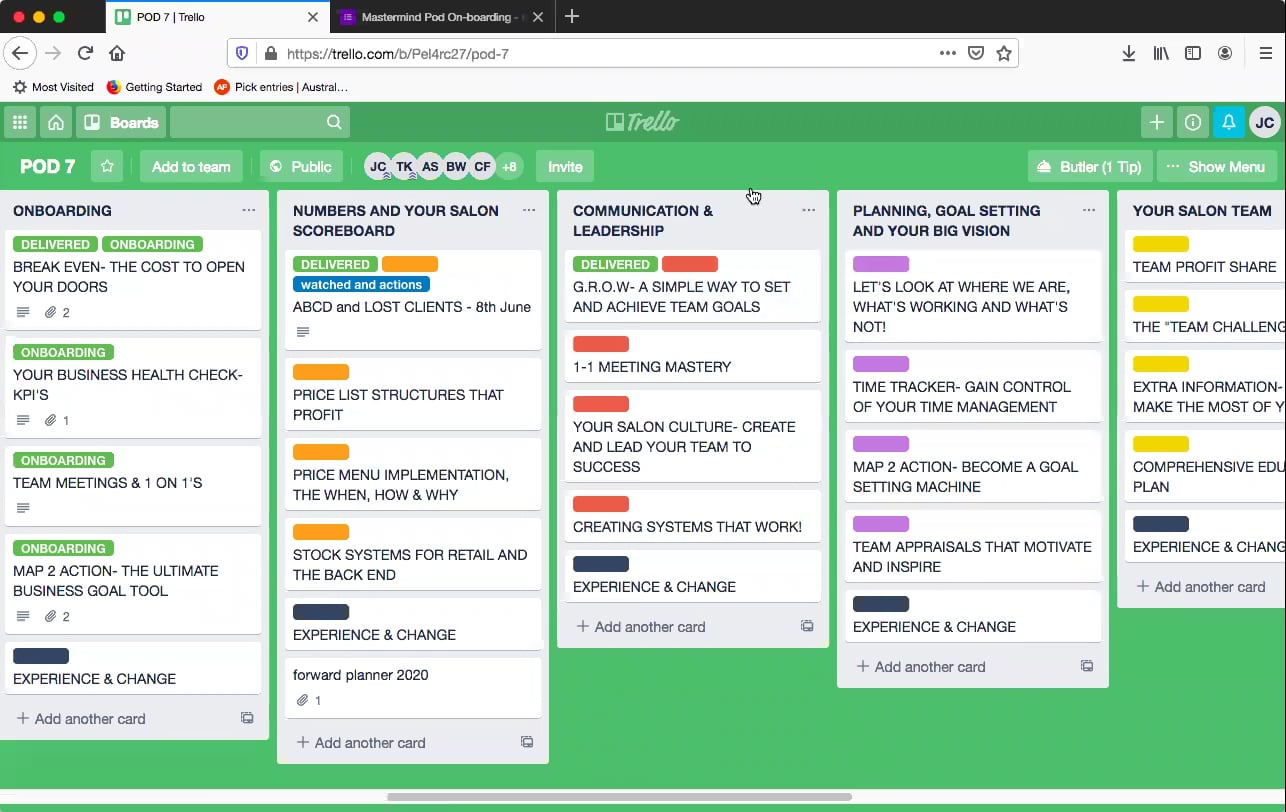Open PLANNING, GOAL SETTING list actions menu
1286x812 pixels.
tap(1089, 210)
